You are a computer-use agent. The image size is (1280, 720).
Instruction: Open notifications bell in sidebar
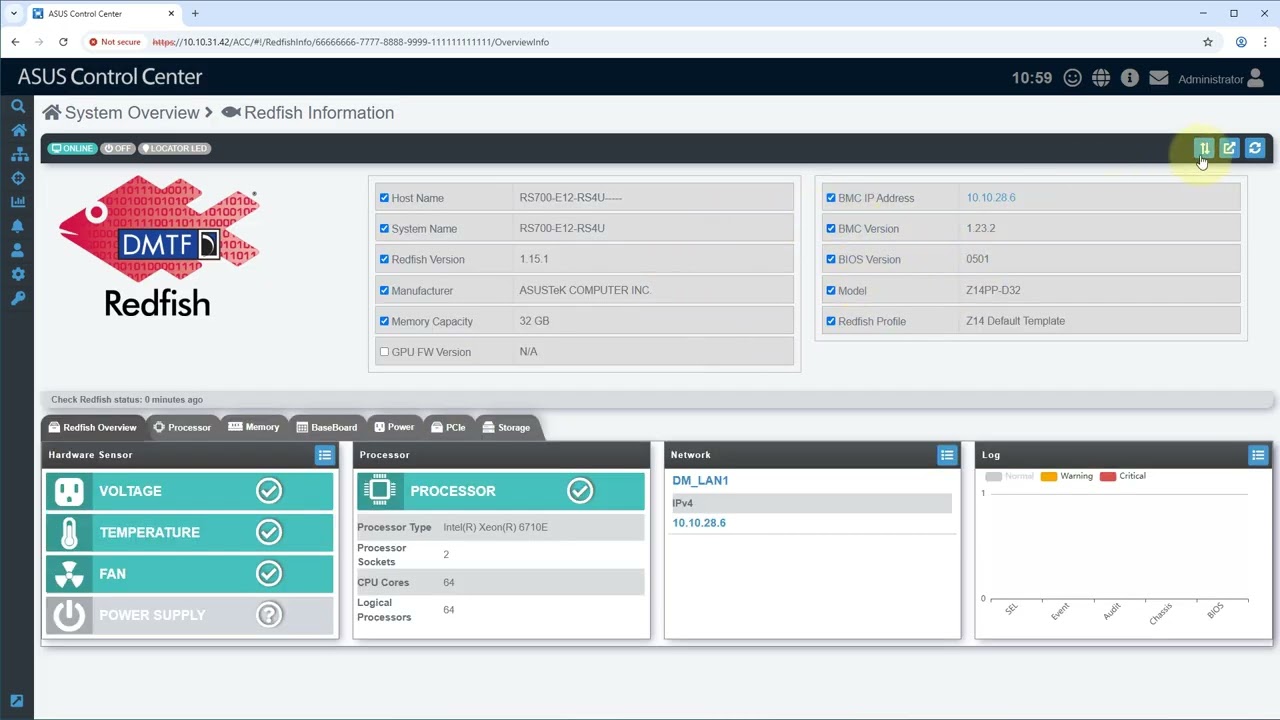(18, 226)
